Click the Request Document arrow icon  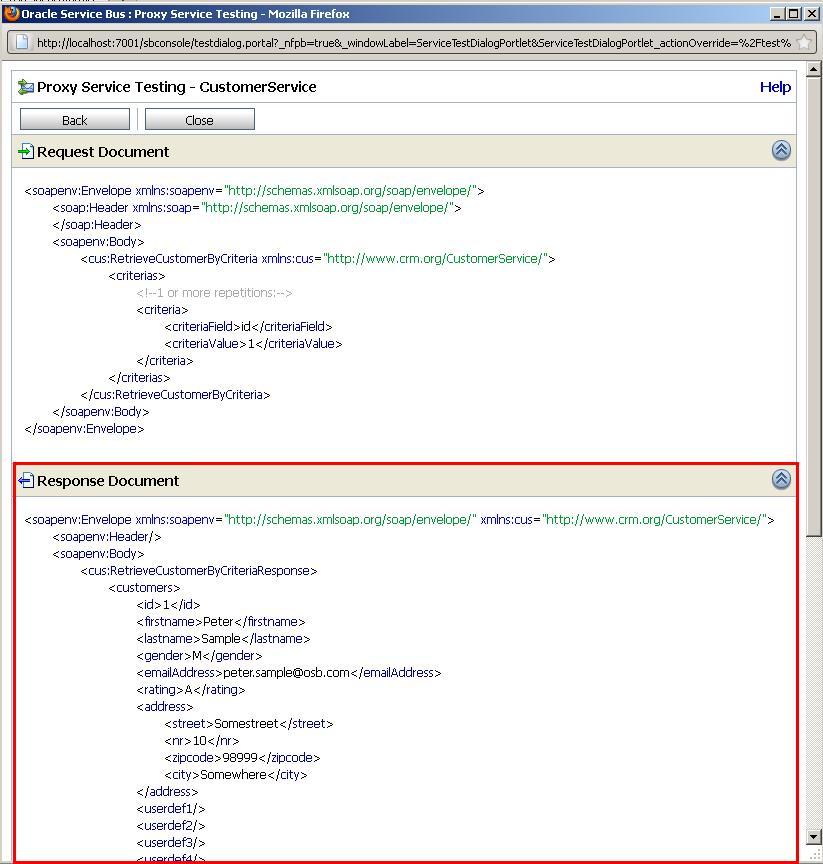pos(26,151)
